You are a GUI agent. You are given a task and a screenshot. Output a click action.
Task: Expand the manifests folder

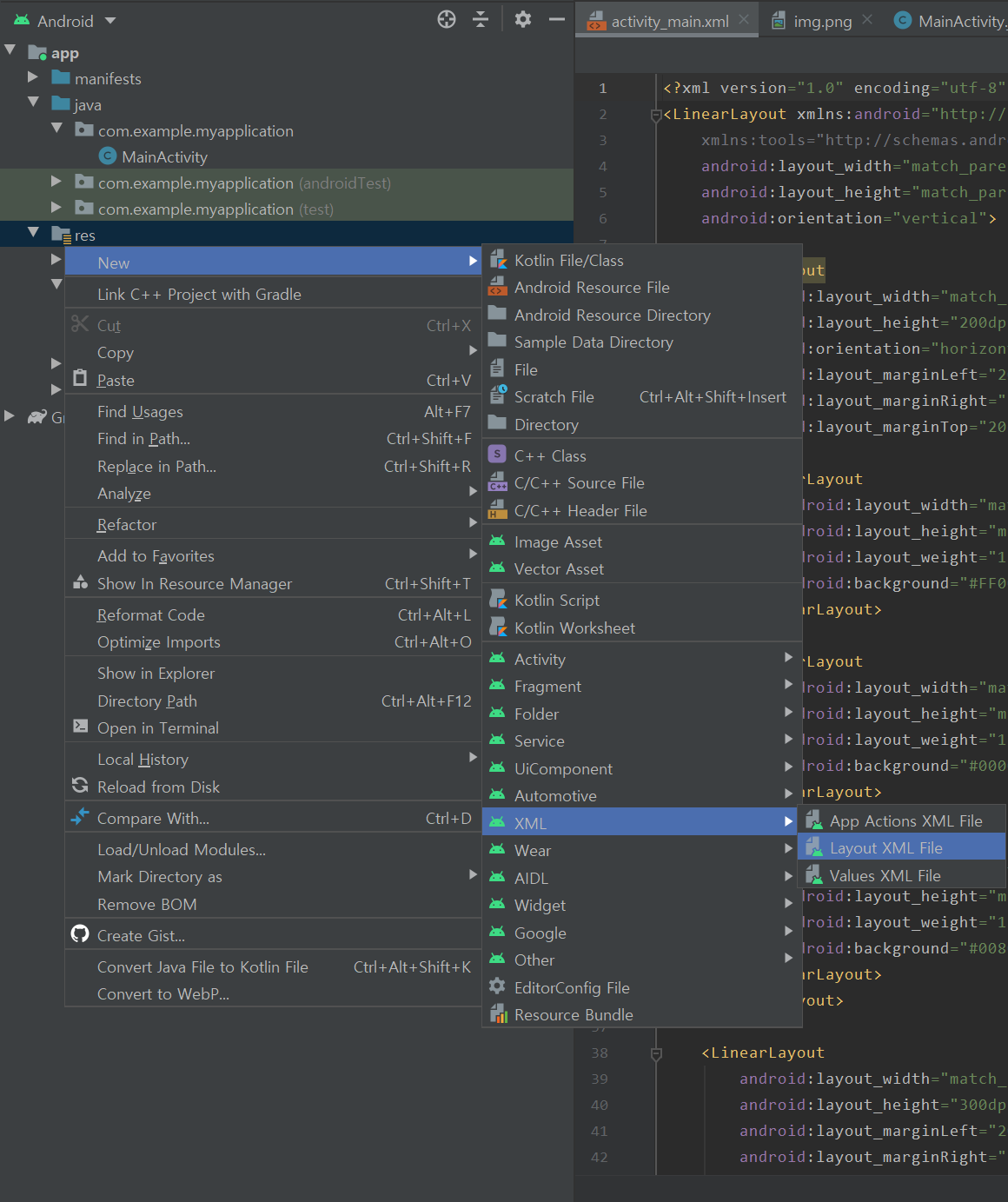pyautogui.click(x=33, y=77)
